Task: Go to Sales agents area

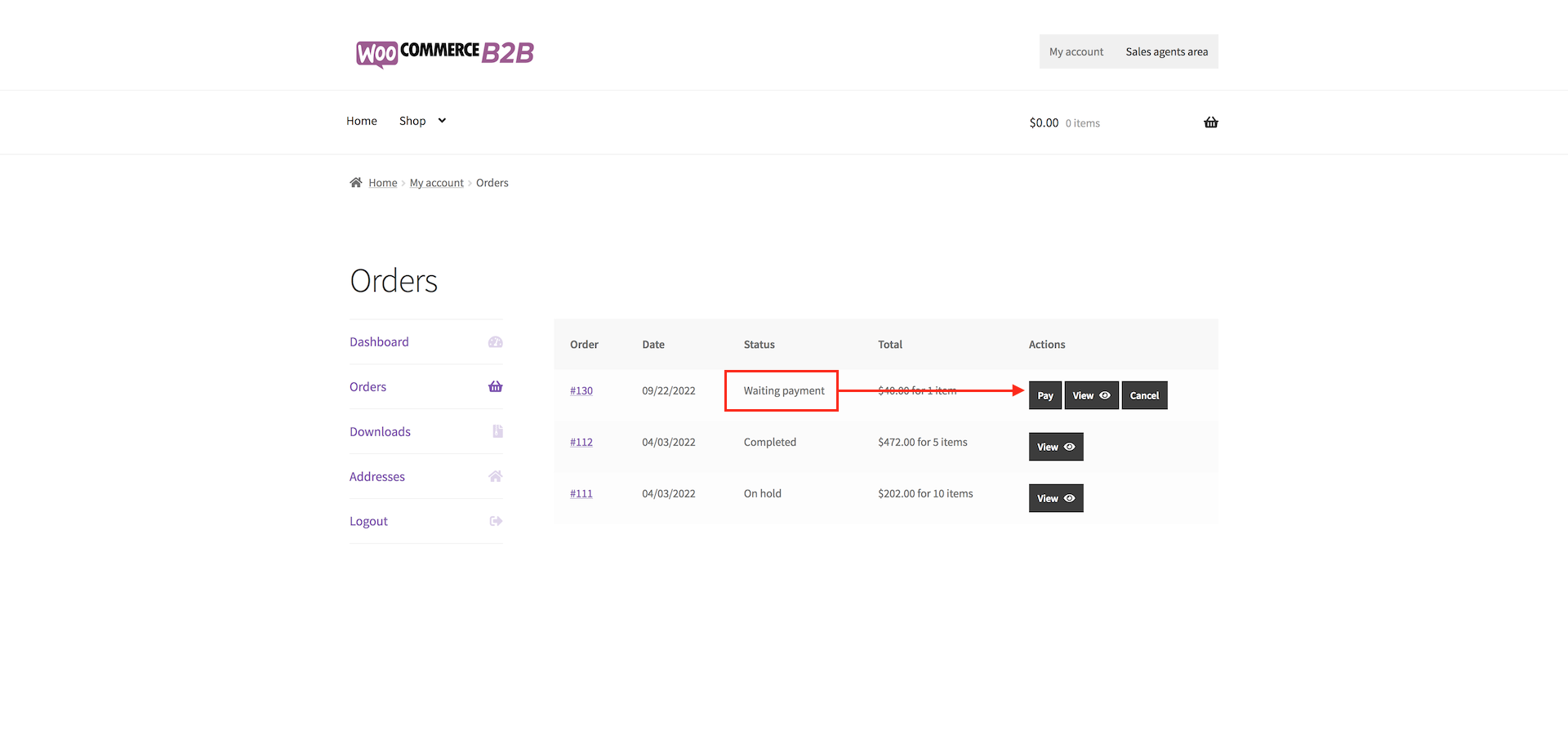Action: click(1166, 51)
